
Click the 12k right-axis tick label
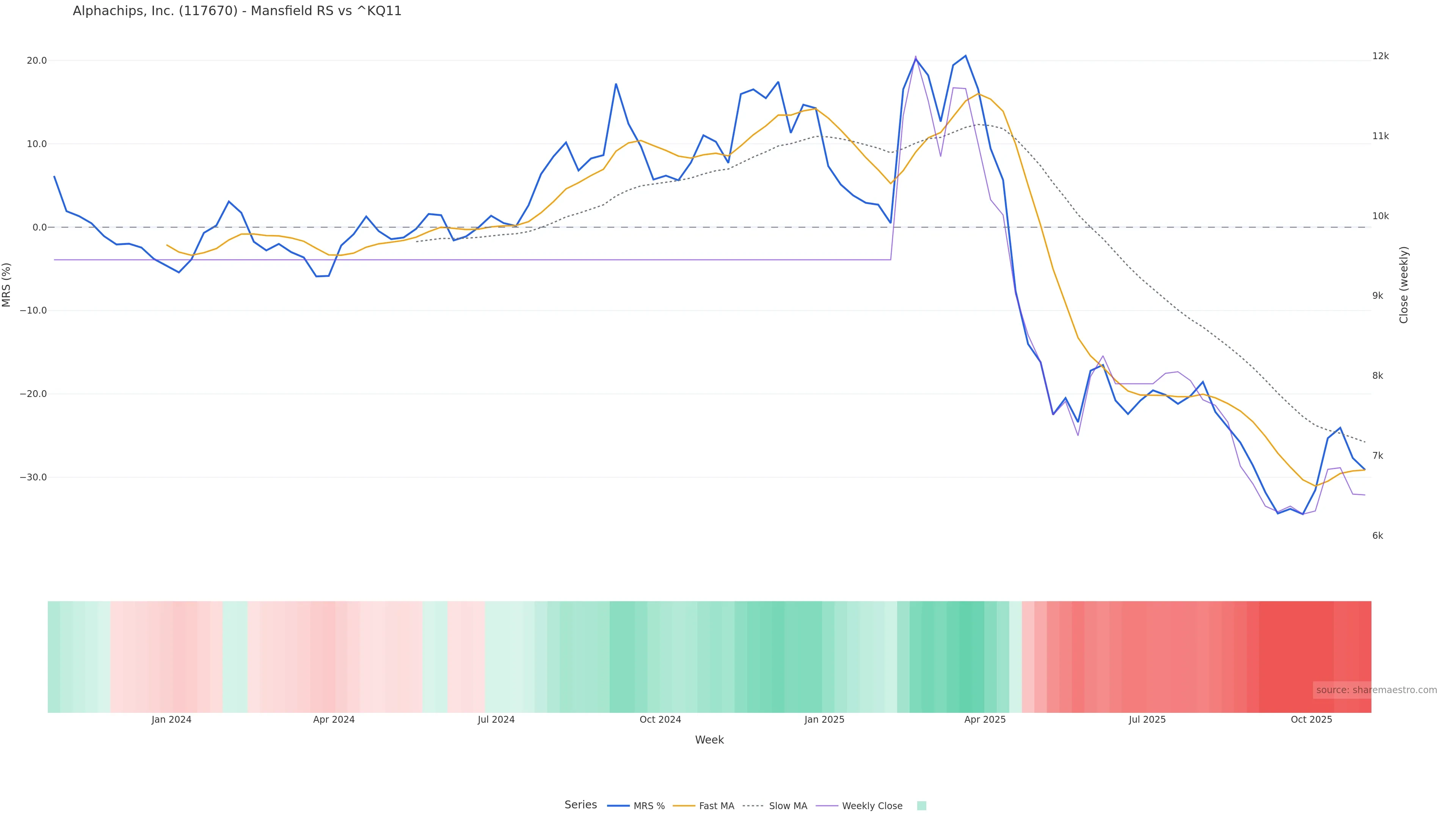(x=1380, y=56)
